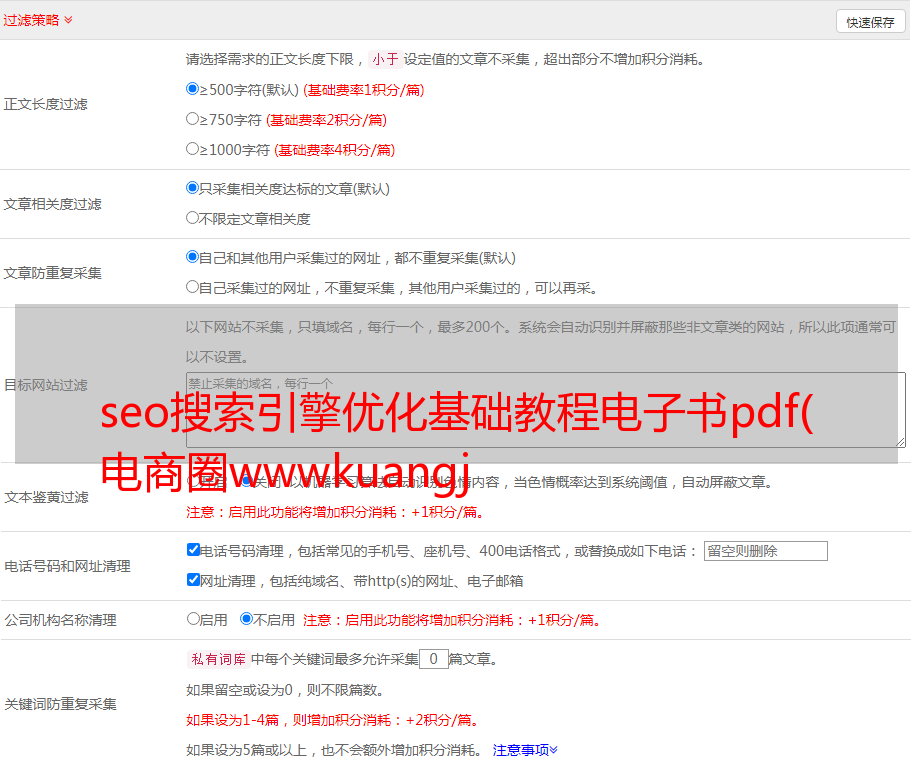The image size is (912, 768).
Task: Select the ≥750字符 radio option
Action: coord(192,119)
